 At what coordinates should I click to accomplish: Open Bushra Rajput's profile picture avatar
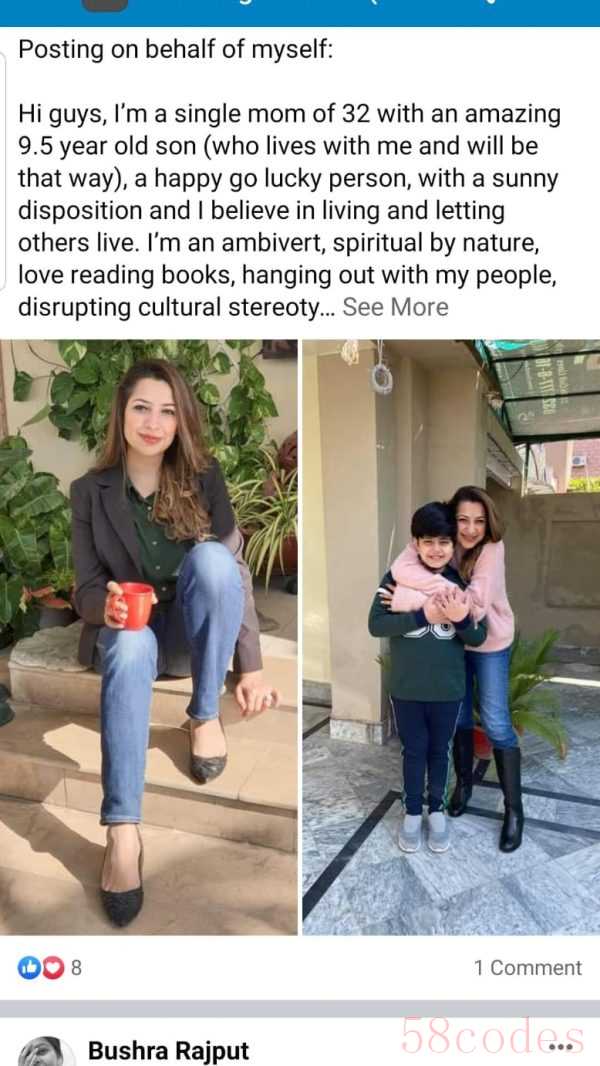tap(46, 1051)
